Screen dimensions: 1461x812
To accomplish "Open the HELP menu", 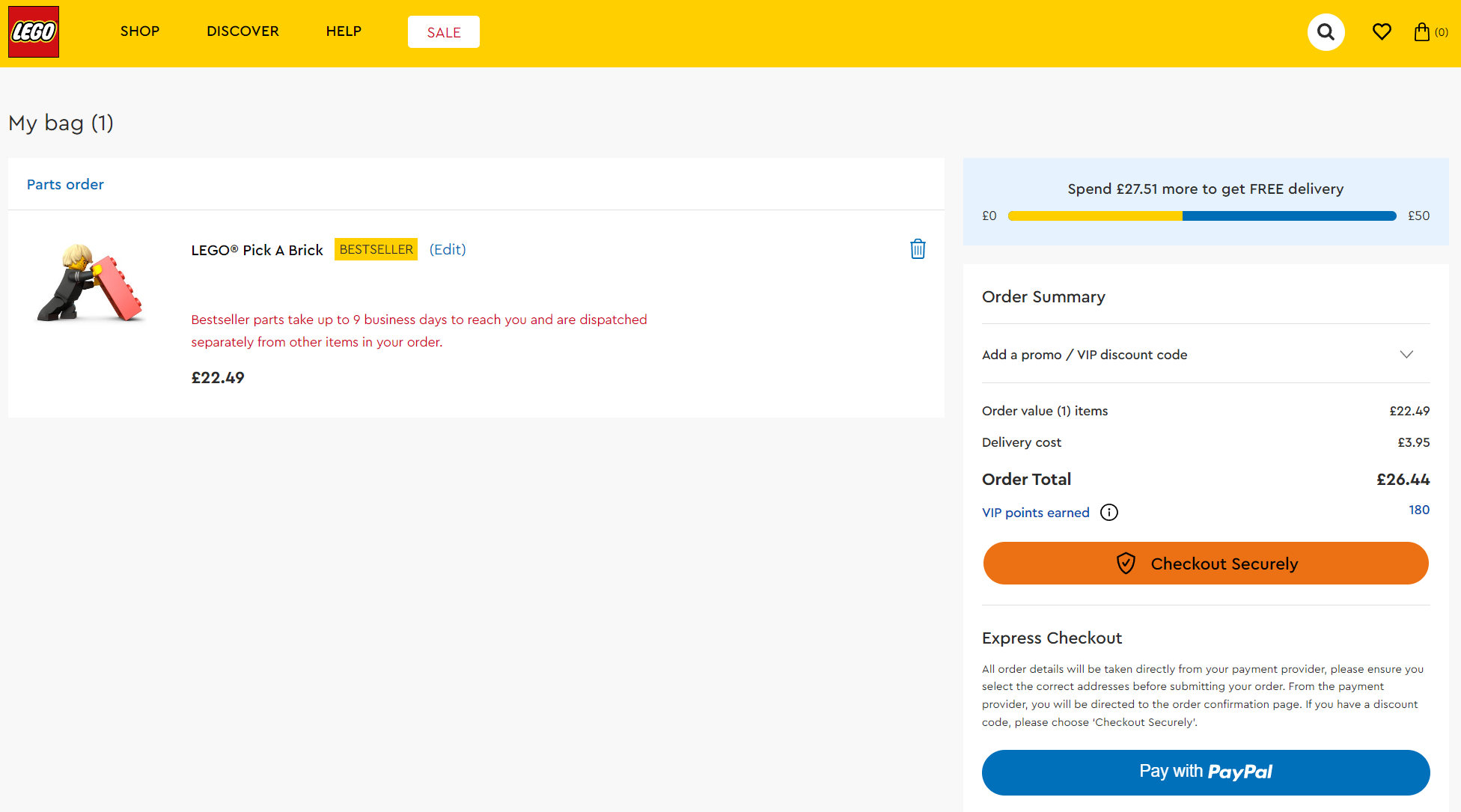I will click(344, 31).
